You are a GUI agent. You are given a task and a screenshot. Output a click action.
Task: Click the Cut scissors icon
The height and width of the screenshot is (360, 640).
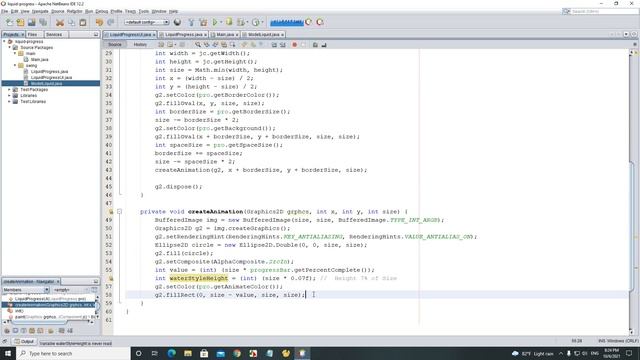(x=60, y=22)
